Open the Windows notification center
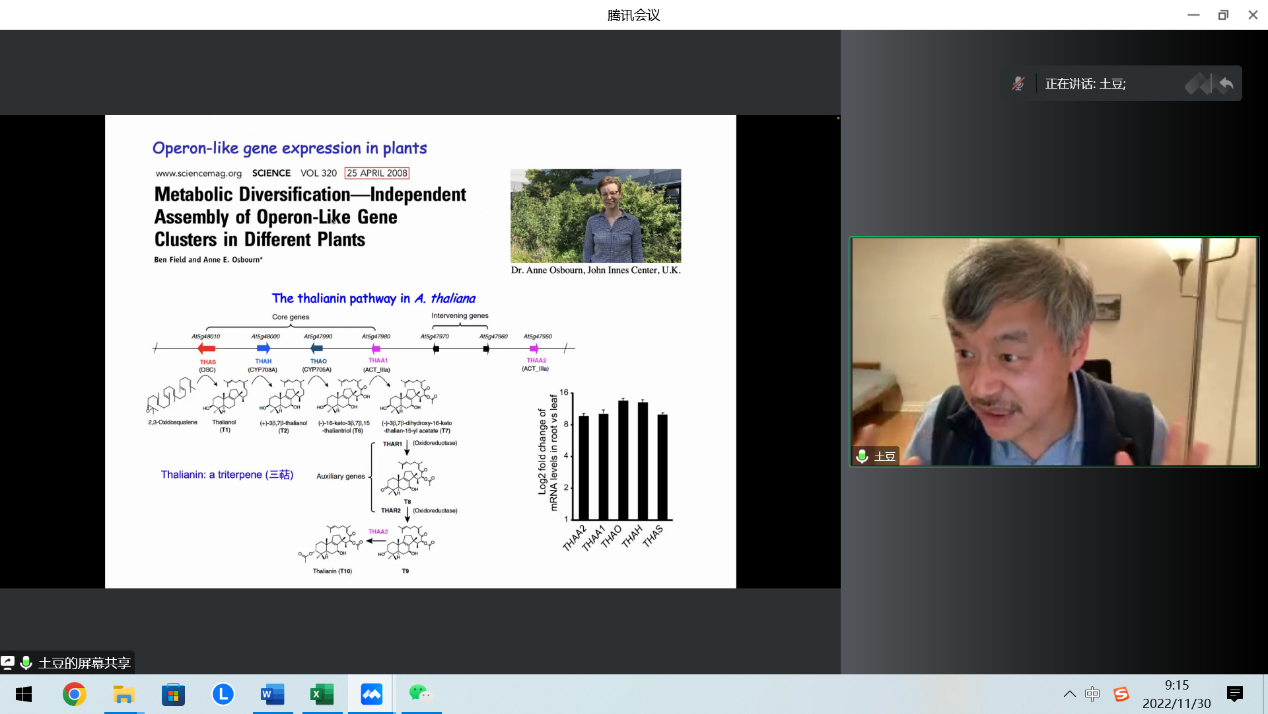The image size is (1268, 714). click(x=1235, y=694)
